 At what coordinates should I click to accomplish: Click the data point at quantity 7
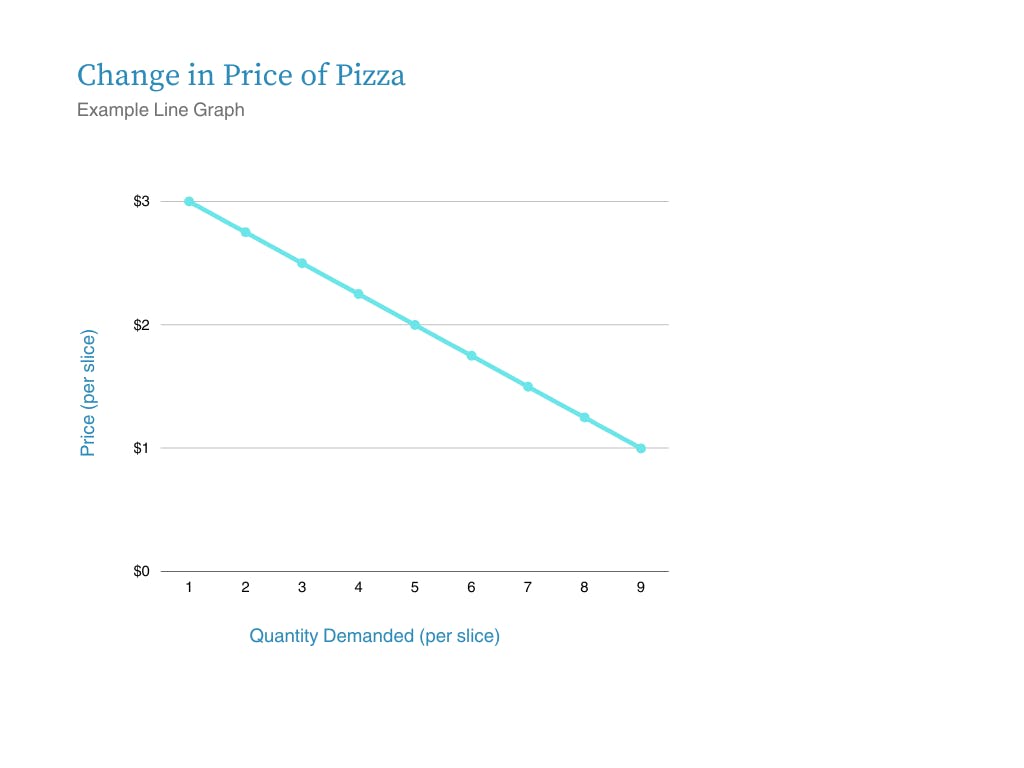528,387
